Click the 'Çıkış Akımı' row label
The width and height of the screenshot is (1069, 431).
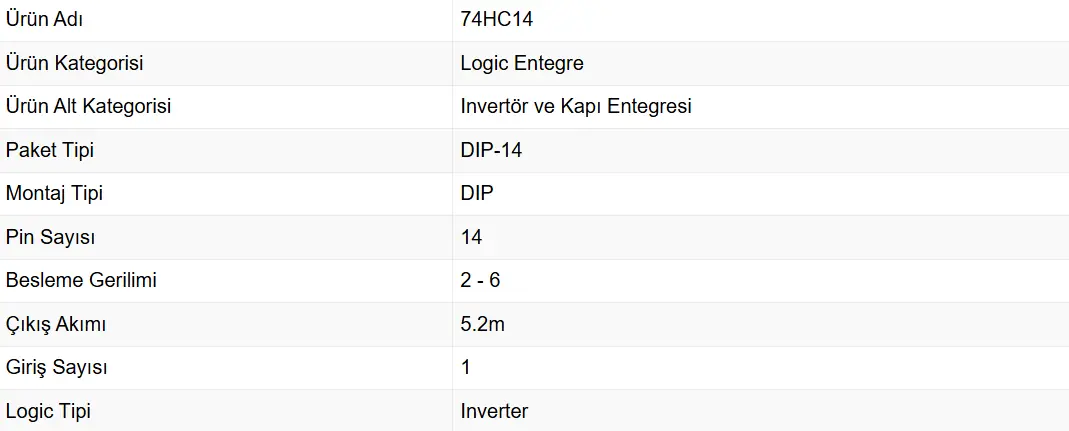coord(56,324)
